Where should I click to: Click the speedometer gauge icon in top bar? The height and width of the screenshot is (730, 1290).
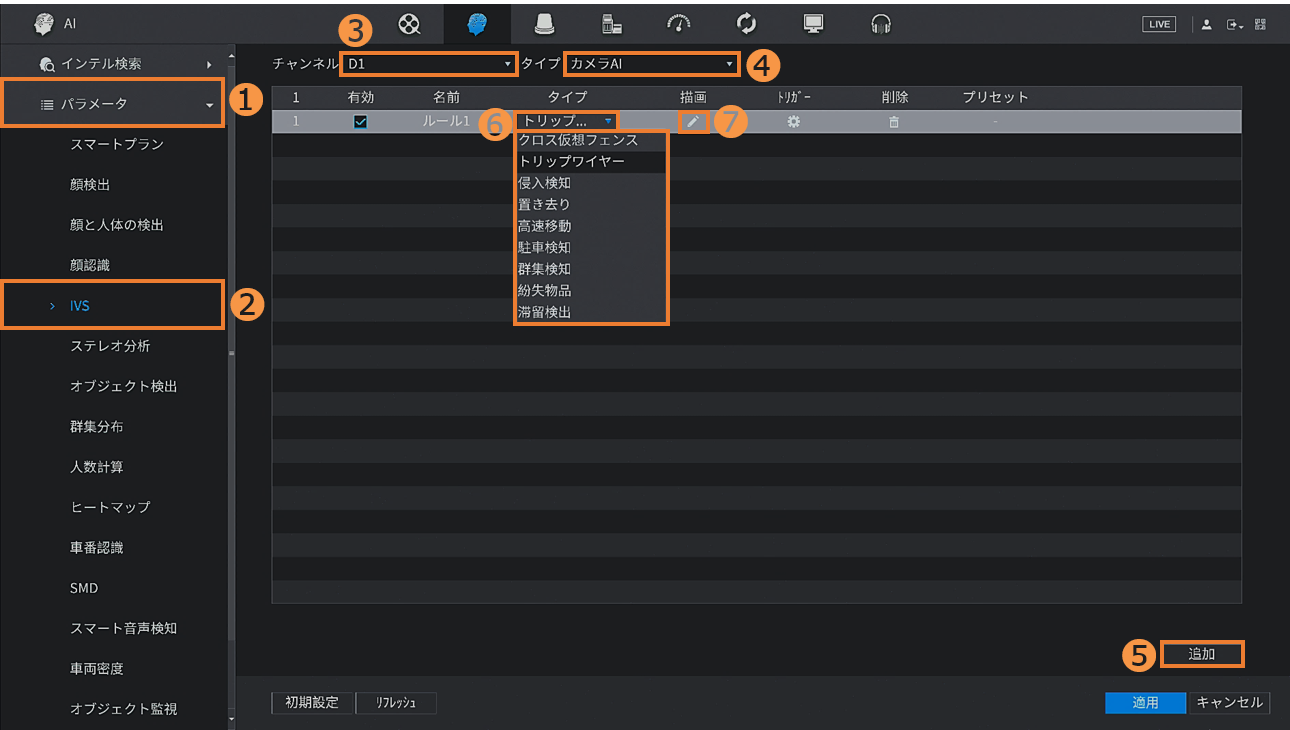click(x=678, y=24)
